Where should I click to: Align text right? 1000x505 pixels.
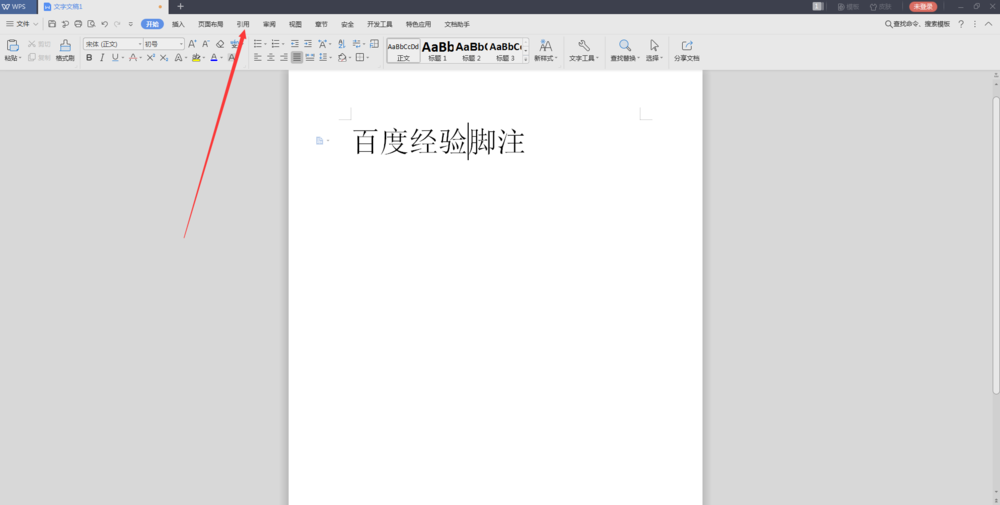coord(284,57)
